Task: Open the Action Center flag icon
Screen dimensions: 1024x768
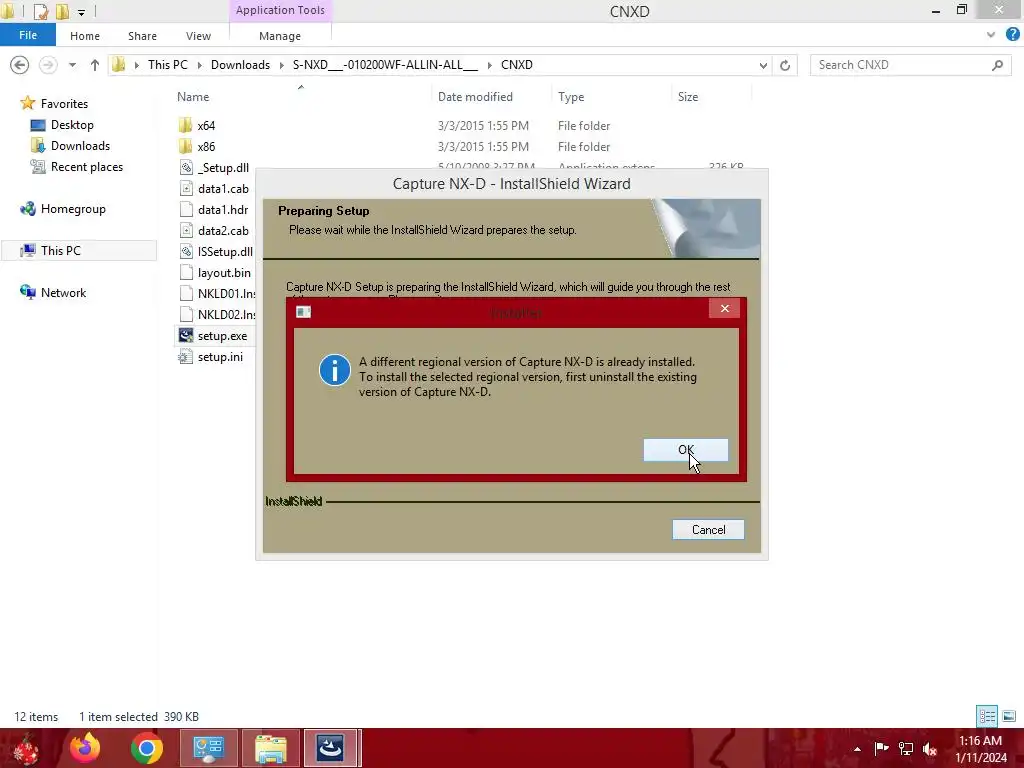Action: coord(881,748)
